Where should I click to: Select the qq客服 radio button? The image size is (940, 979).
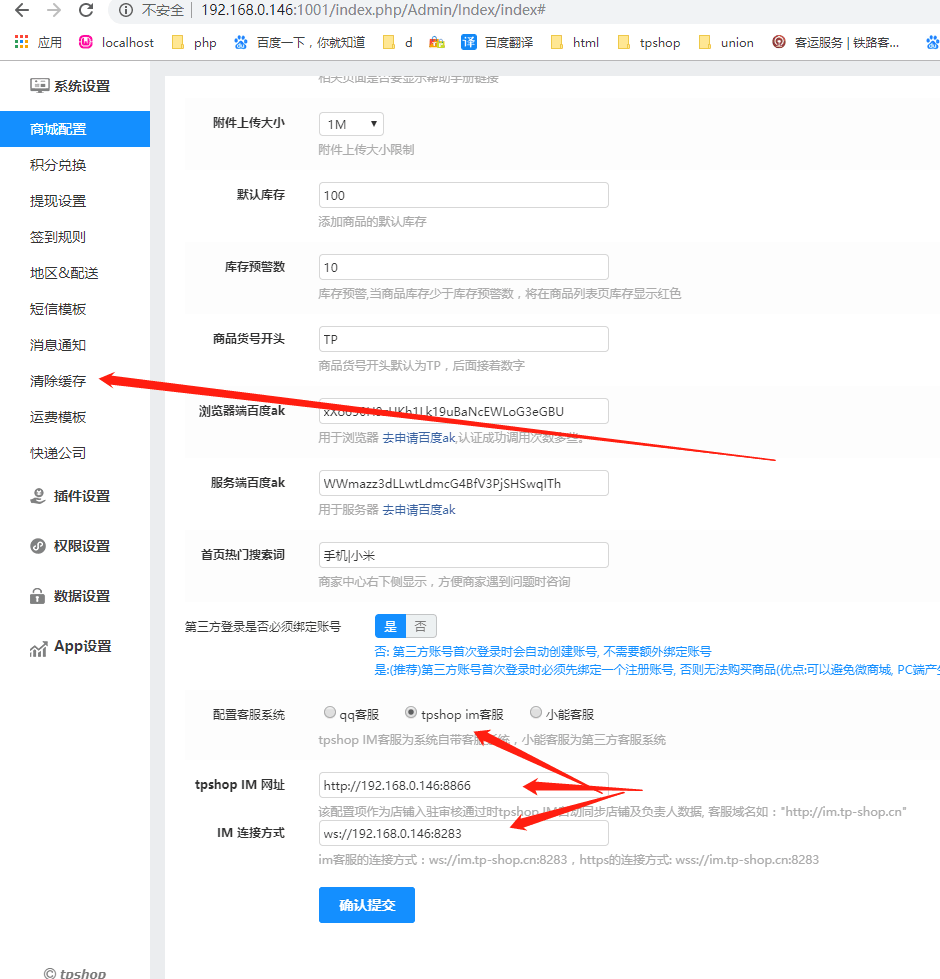[x=330, y=712]
